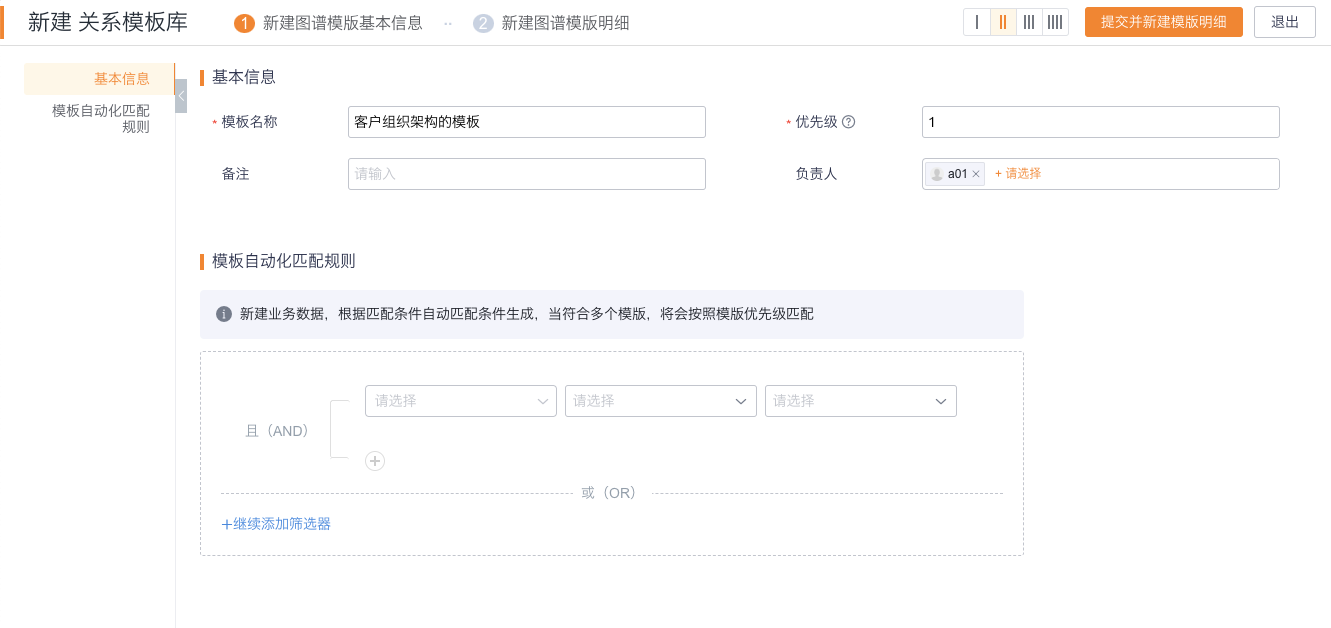Click the 或（OR） separator label
Image resolution: width=1331 pixels, height=628 pixels.
(x=610, y=493)
